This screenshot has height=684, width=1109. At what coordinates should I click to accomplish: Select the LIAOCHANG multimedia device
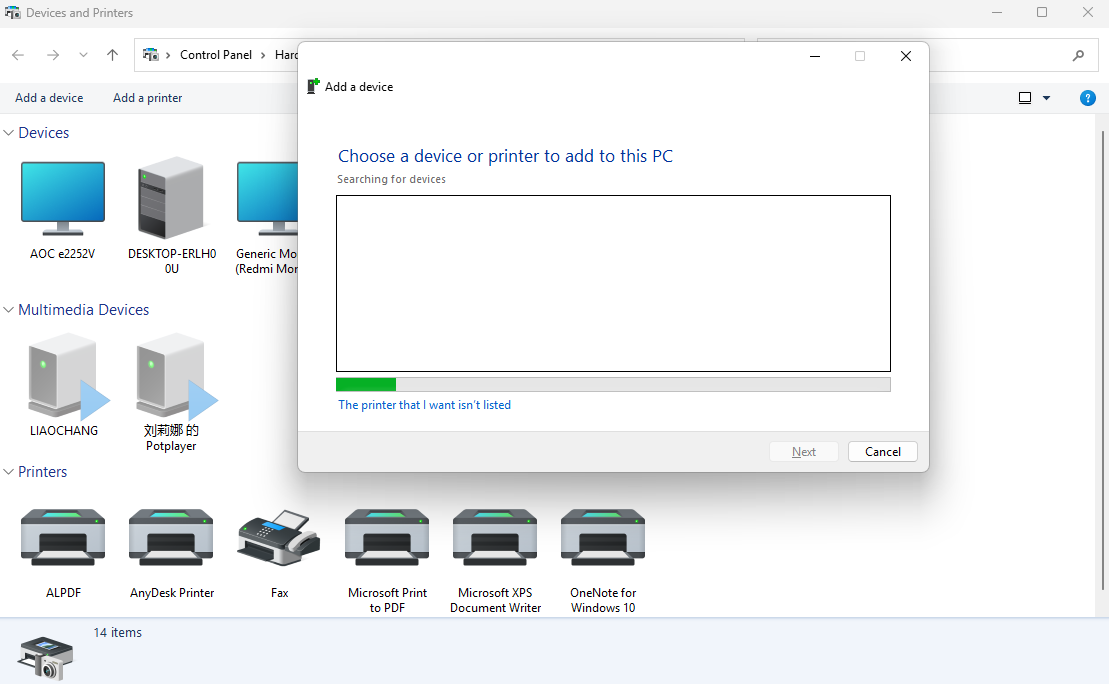click(x=64, y=376)
